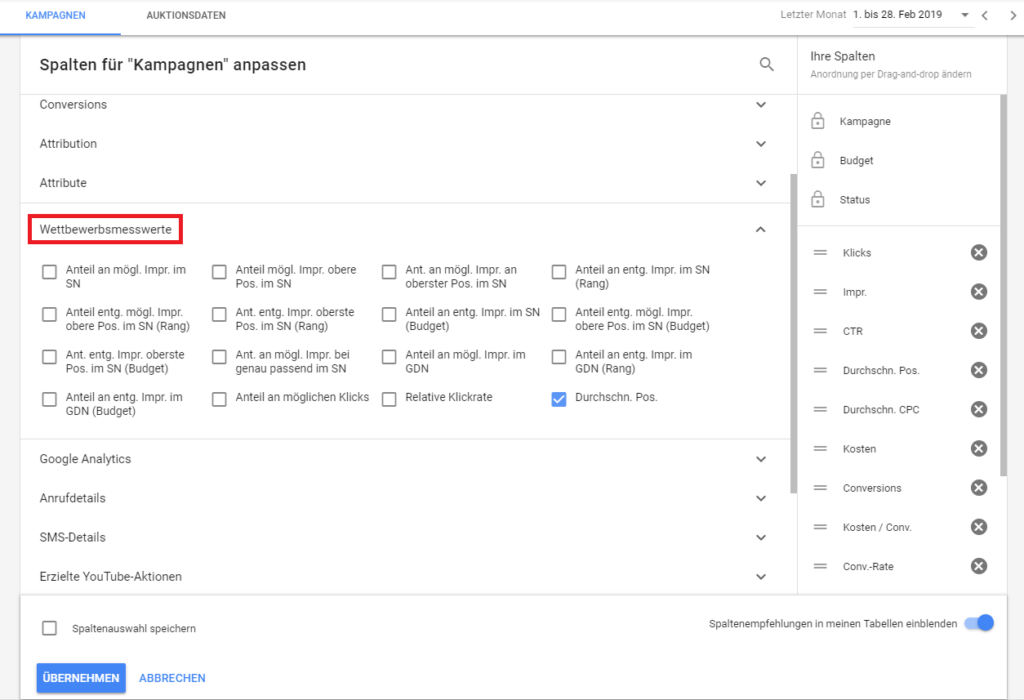This screenshot has width=1024, height=700.
Task: Check Anteil an möglichen Klicks
Action: pyautogui.click(x=219, y=399)
